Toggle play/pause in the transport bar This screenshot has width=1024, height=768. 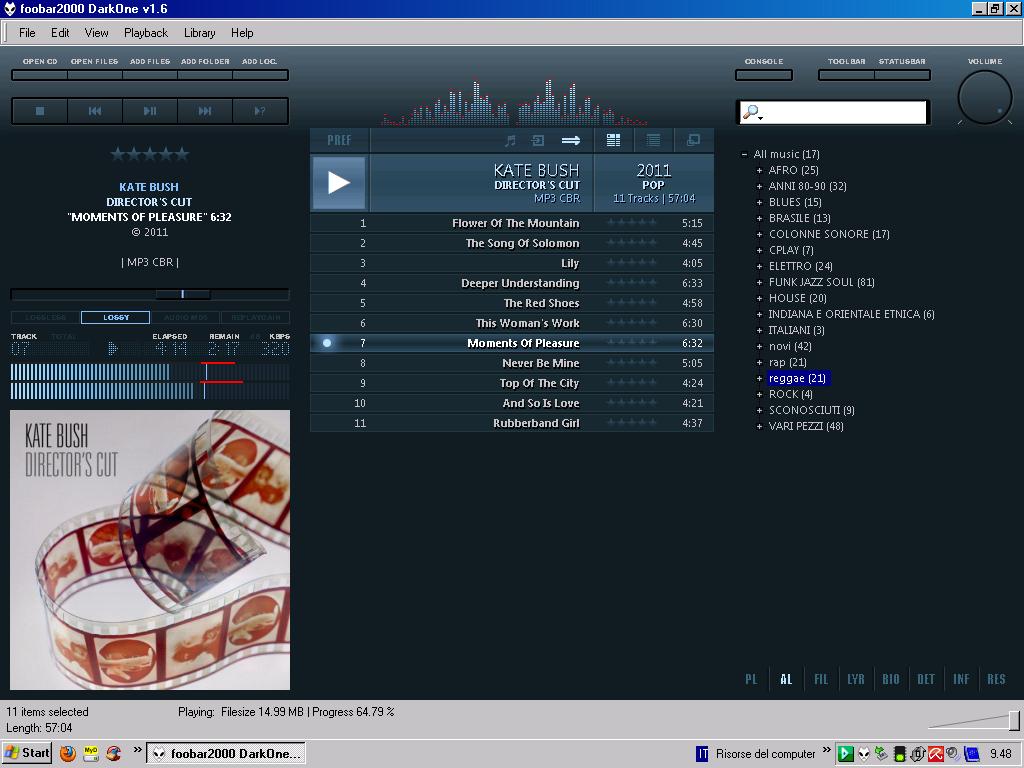click(x=150, y=111)
